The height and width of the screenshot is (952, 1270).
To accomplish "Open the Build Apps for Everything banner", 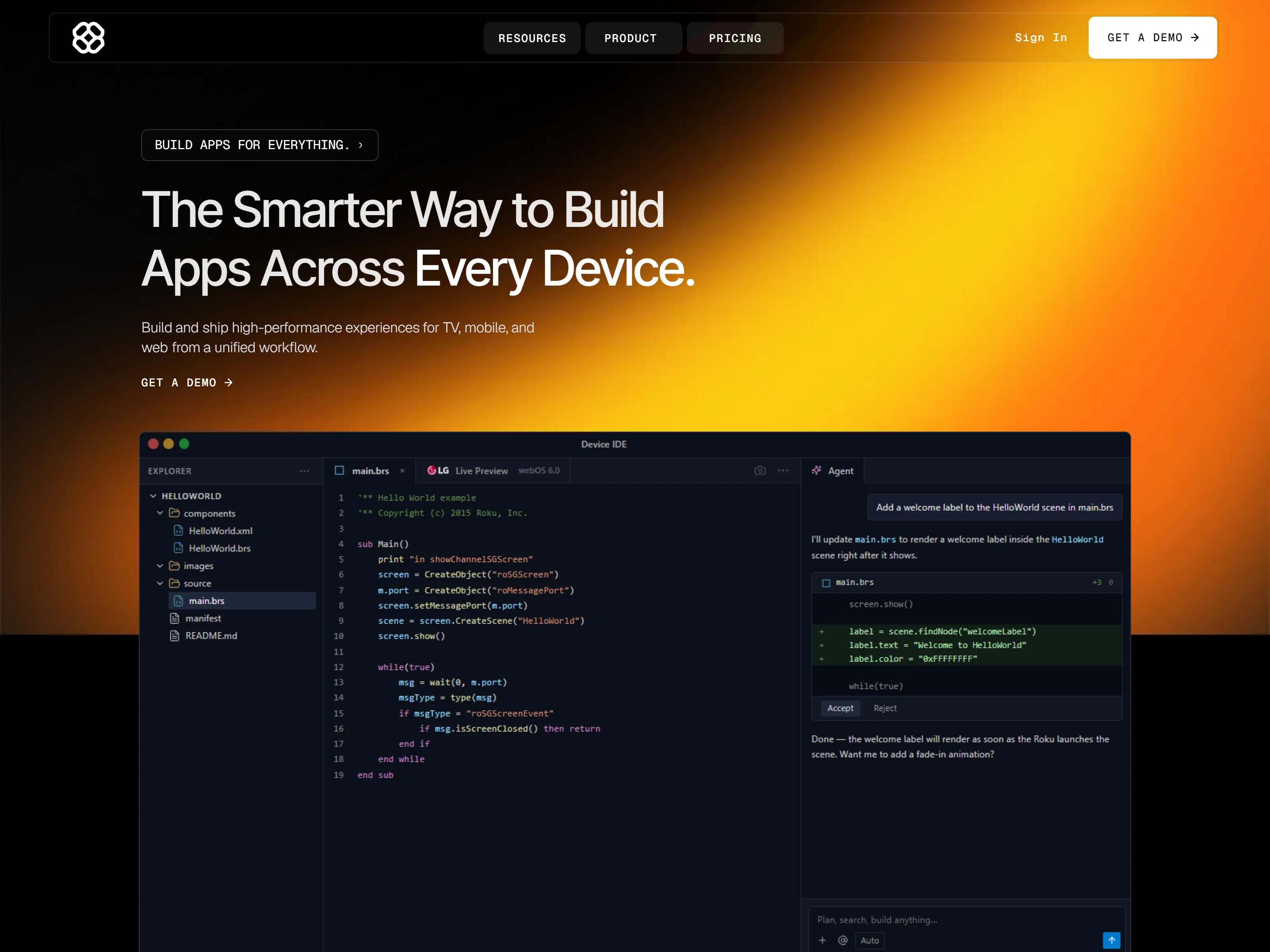I will tap(260, 145).
